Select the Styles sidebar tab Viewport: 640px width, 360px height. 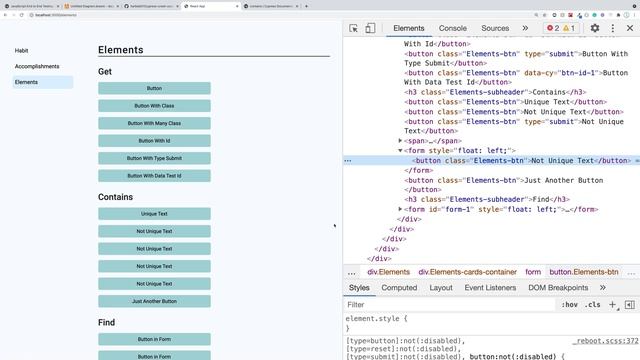click(359, 288)
